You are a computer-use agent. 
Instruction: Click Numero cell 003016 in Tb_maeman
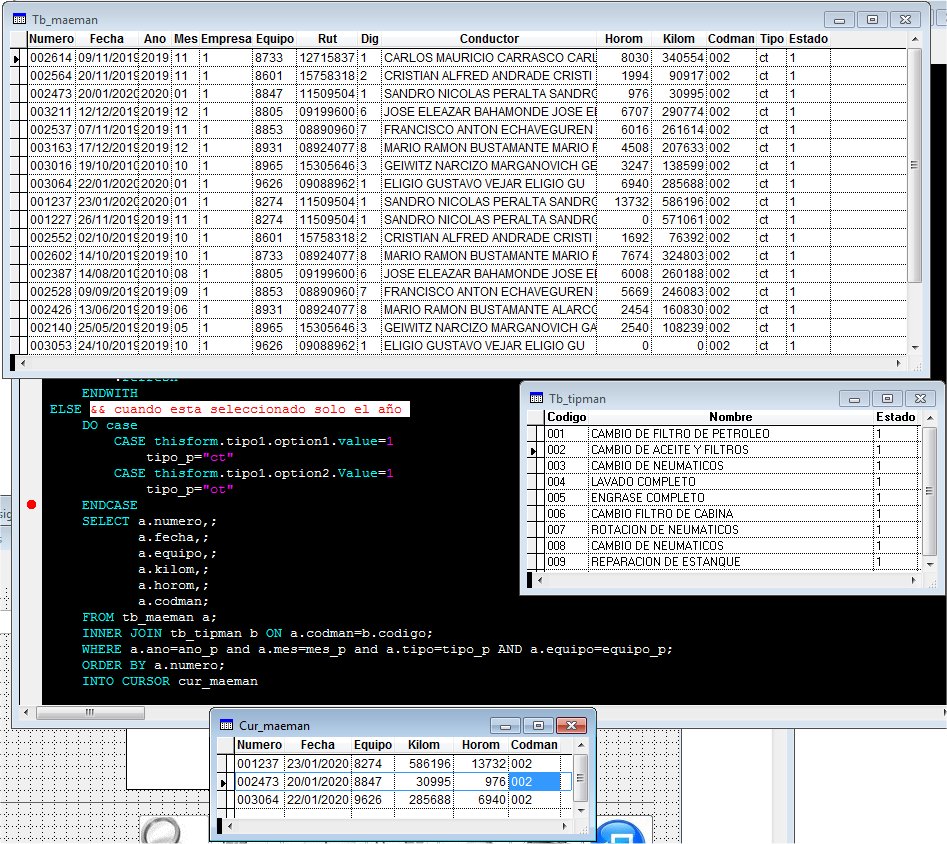coord(51,166)
